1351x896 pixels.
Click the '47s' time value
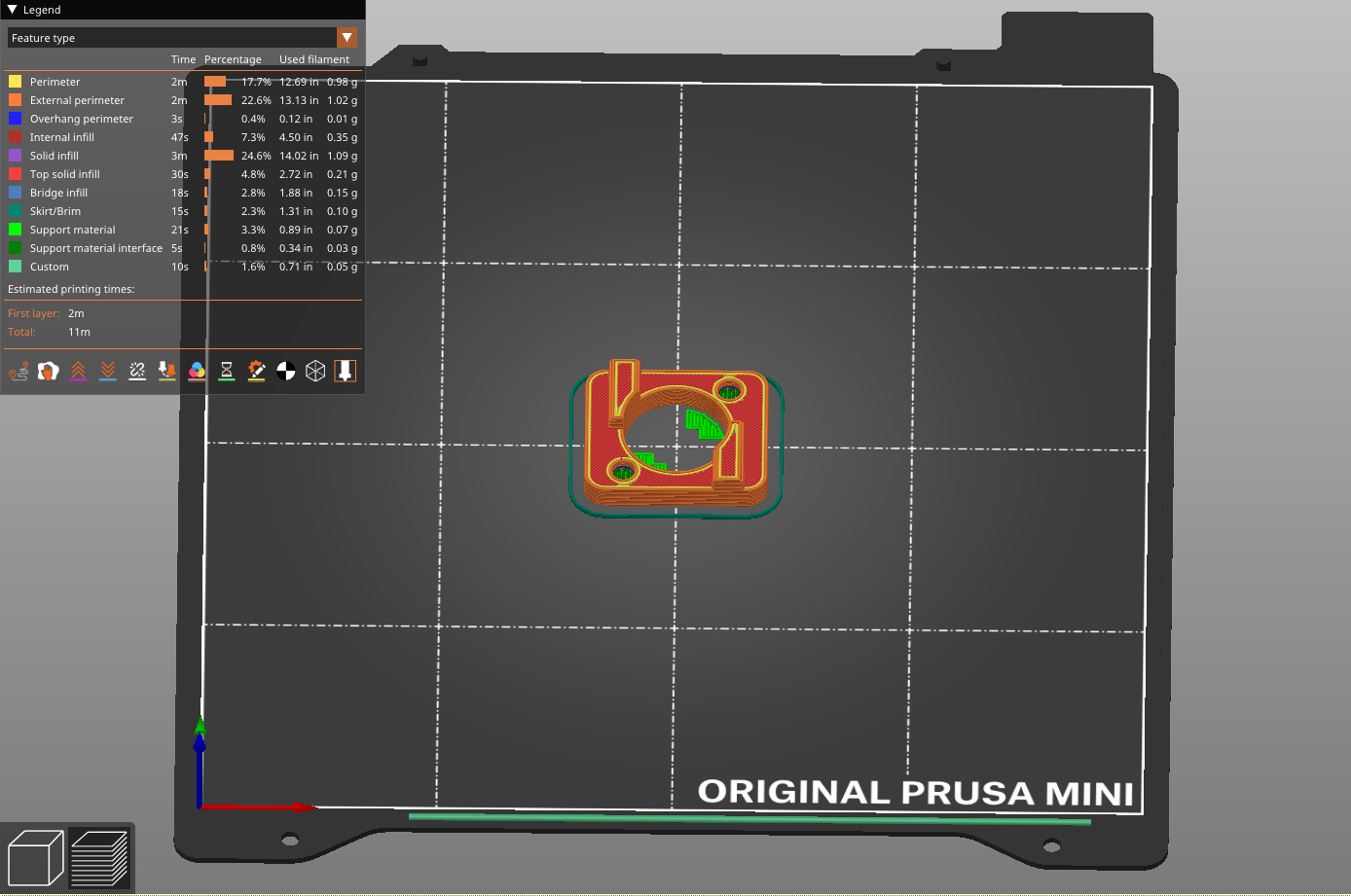pyautogui.click(x=180, y=137)
